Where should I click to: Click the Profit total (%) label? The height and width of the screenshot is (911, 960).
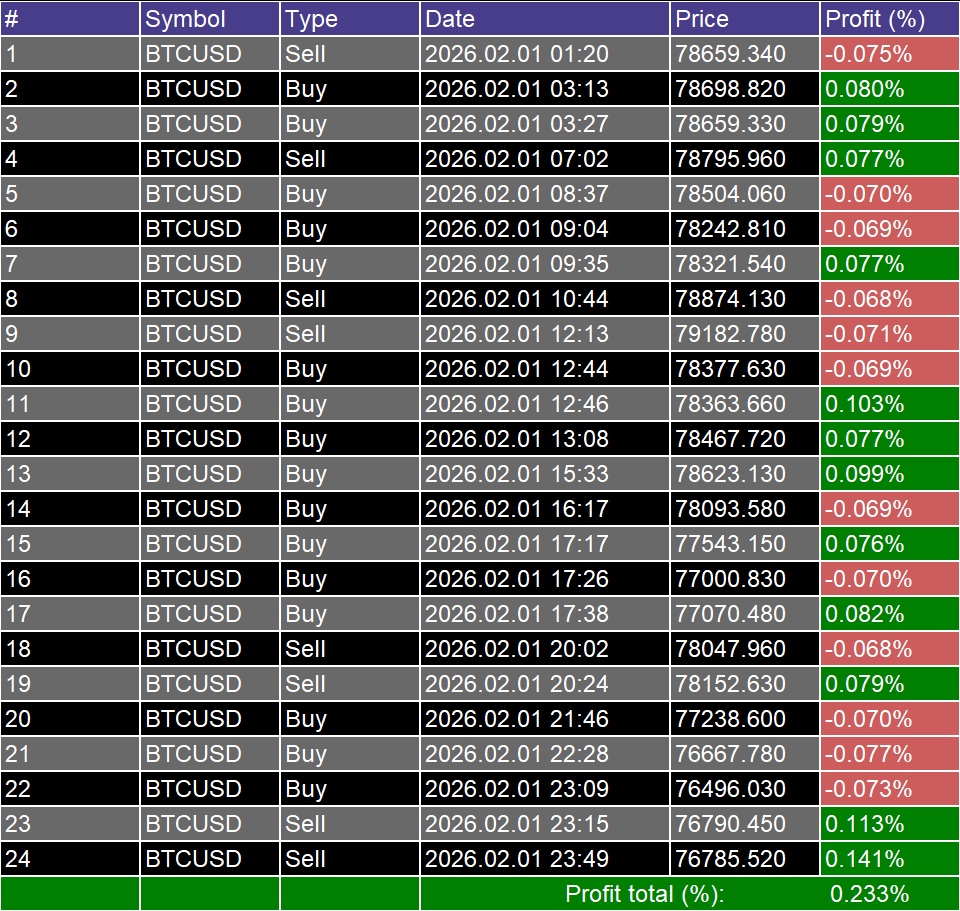click(x=644, y=894)
